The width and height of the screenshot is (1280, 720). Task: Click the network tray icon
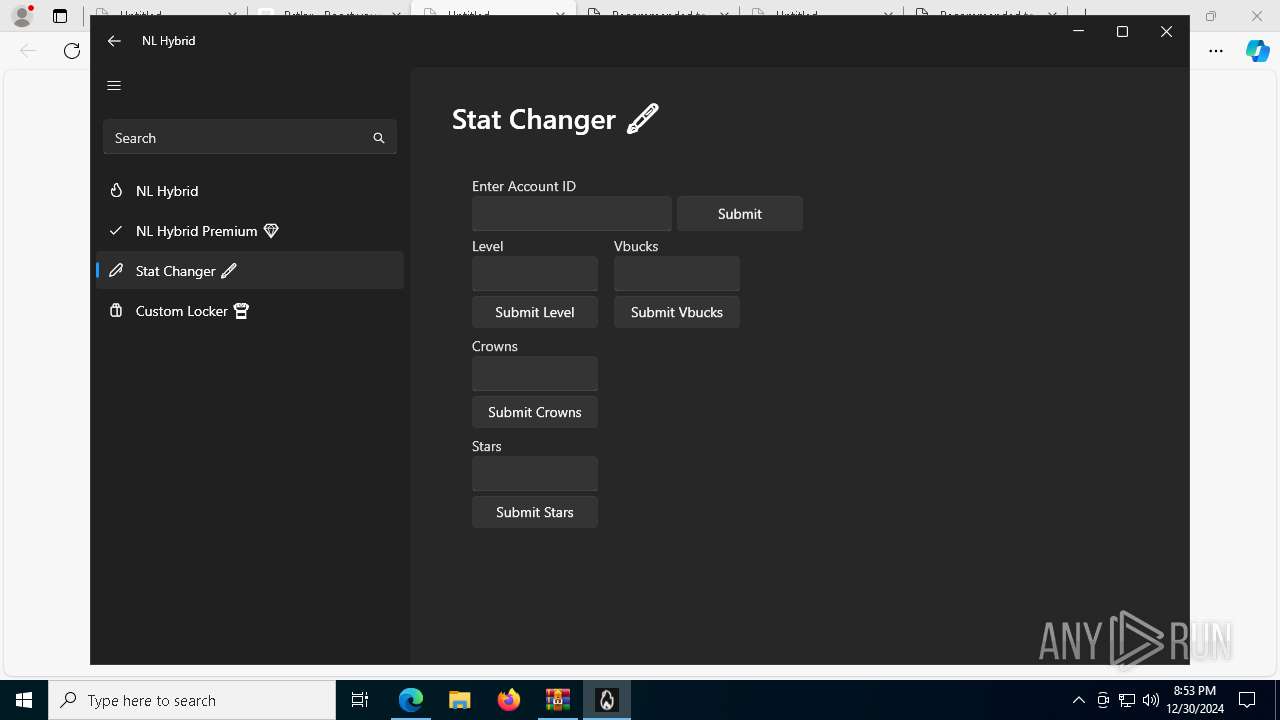pyautogui.click(x=1126, y=700)
